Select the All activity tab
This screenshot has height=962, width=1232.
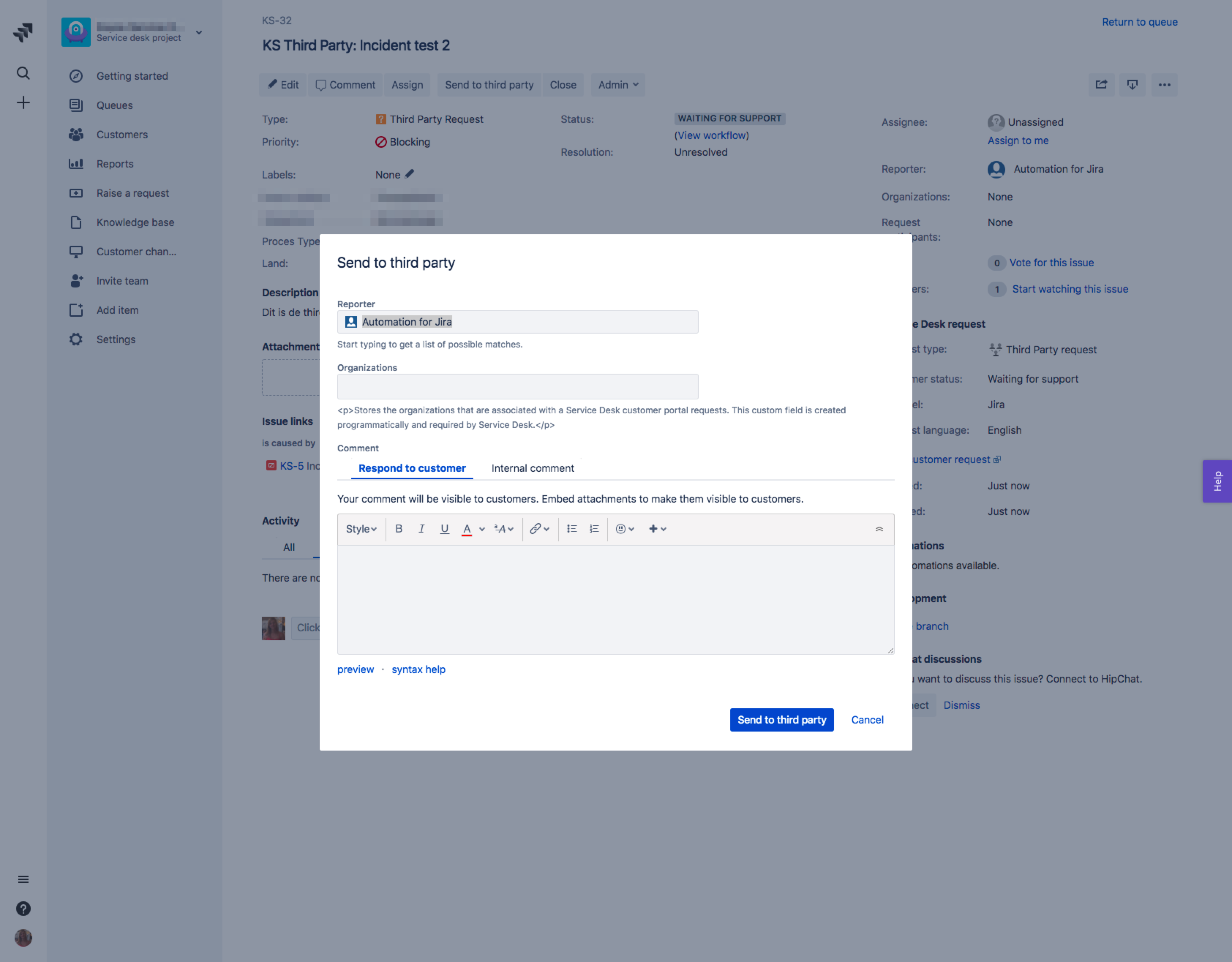pos(289,547)
